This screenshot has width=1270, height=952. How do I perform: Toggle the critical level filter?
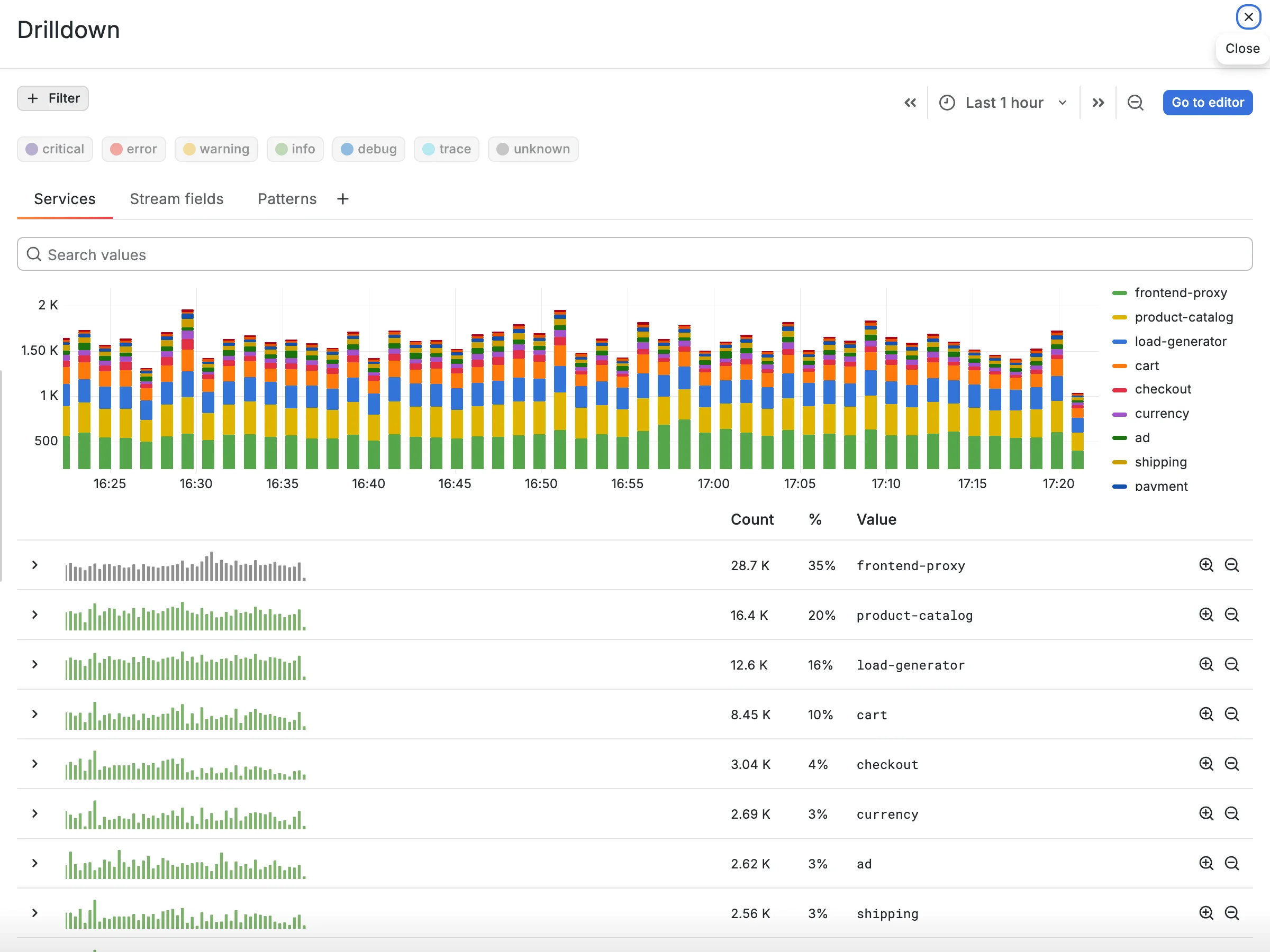(x=55, y=149)
